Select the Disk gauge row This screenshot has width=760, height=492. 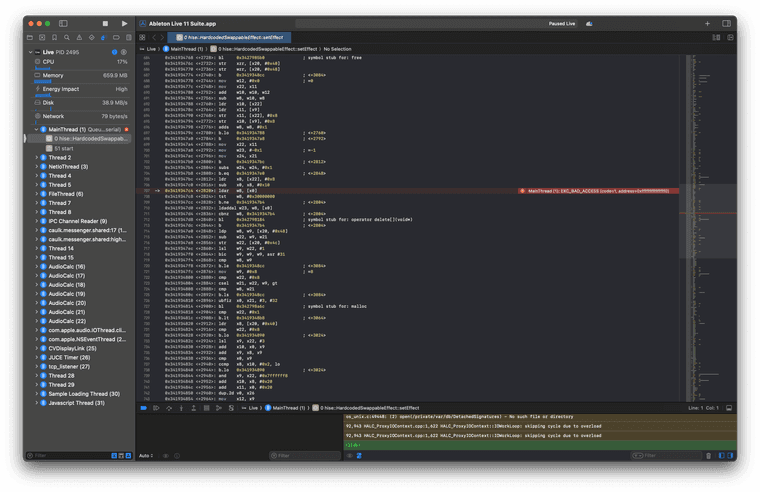click(81, 103)
